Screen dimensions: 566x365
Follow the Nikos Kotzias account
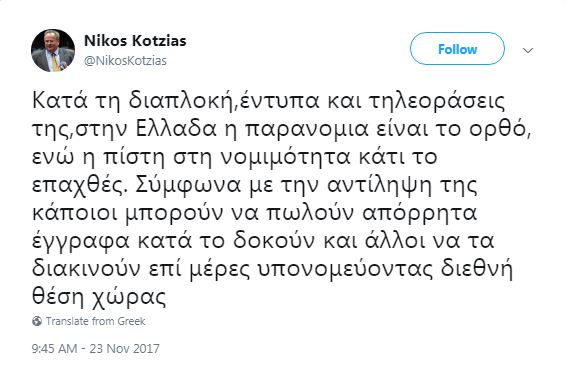click(x=457, y=49)
